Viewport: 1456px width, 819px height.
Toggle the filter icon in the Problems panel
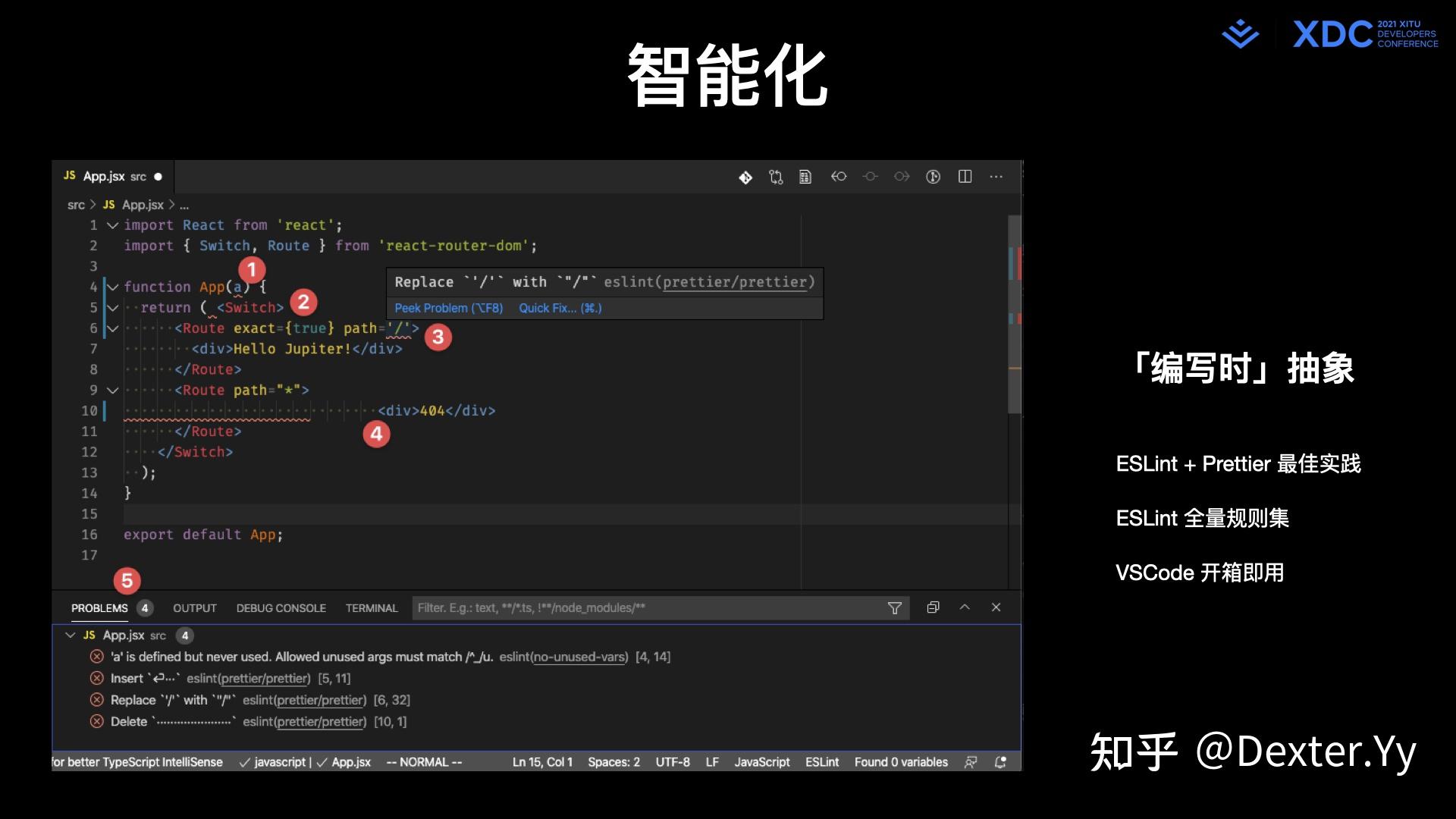895,607
